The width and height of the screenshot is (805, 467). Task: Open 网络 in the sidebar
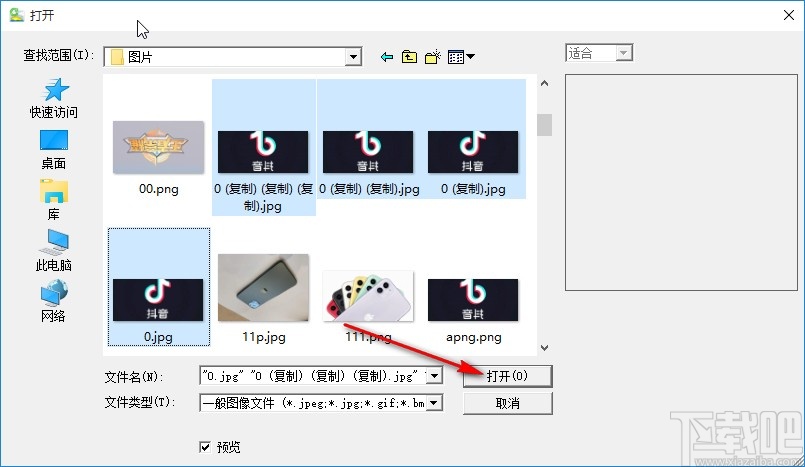(x=54, y=301)
